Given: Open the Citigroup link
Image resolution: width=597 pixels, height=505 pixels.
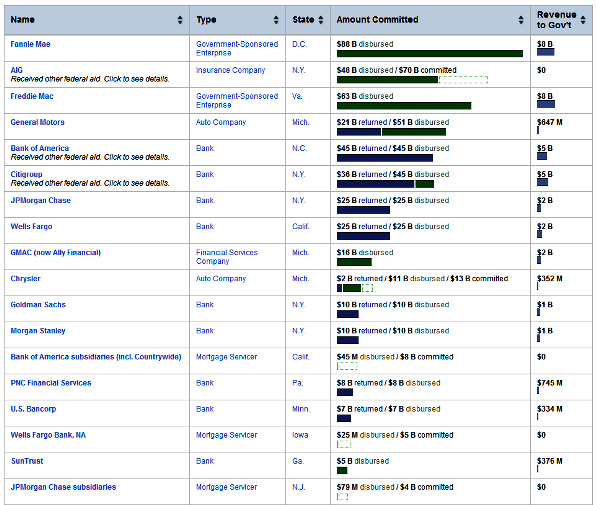Looking at the screenshot, I should pos(26,174).
